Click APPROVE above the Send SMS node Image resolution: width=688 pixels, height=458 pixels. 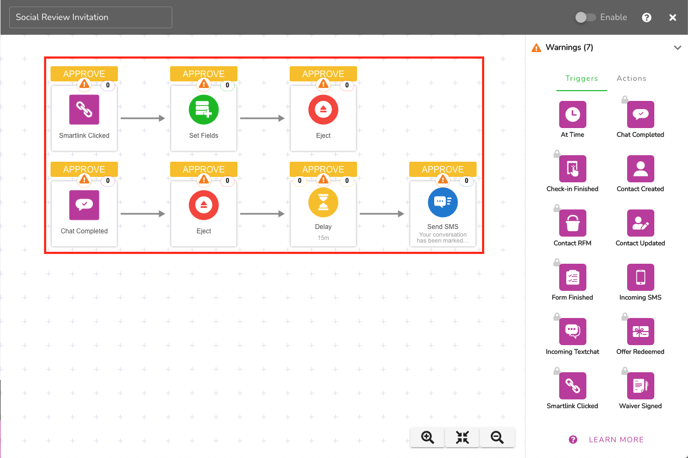tap(442, 169)
